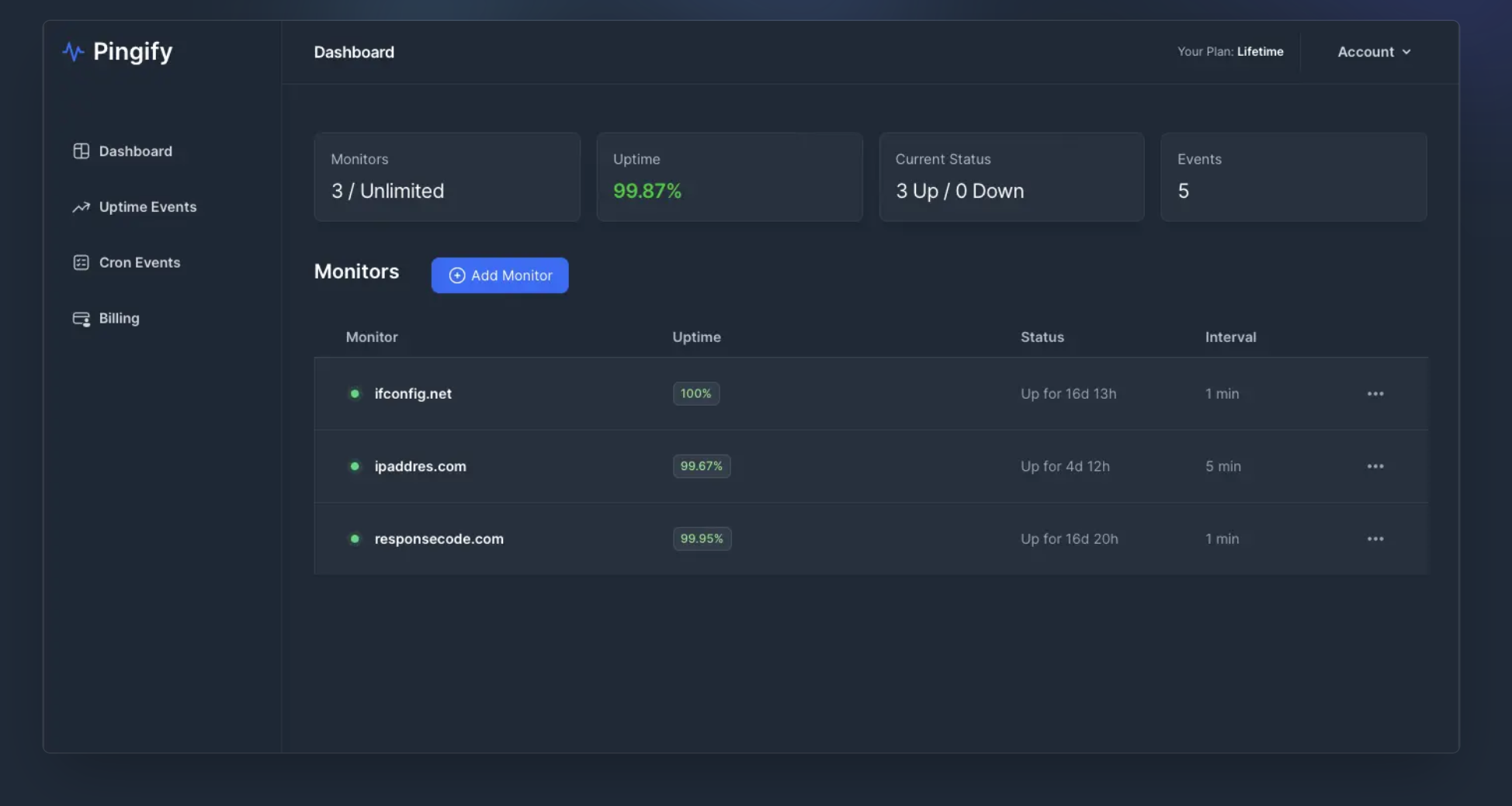This screenshot has width=1512, height=806.
Task: Go to Uptime Events in sidebar
Action: point(135,207)
